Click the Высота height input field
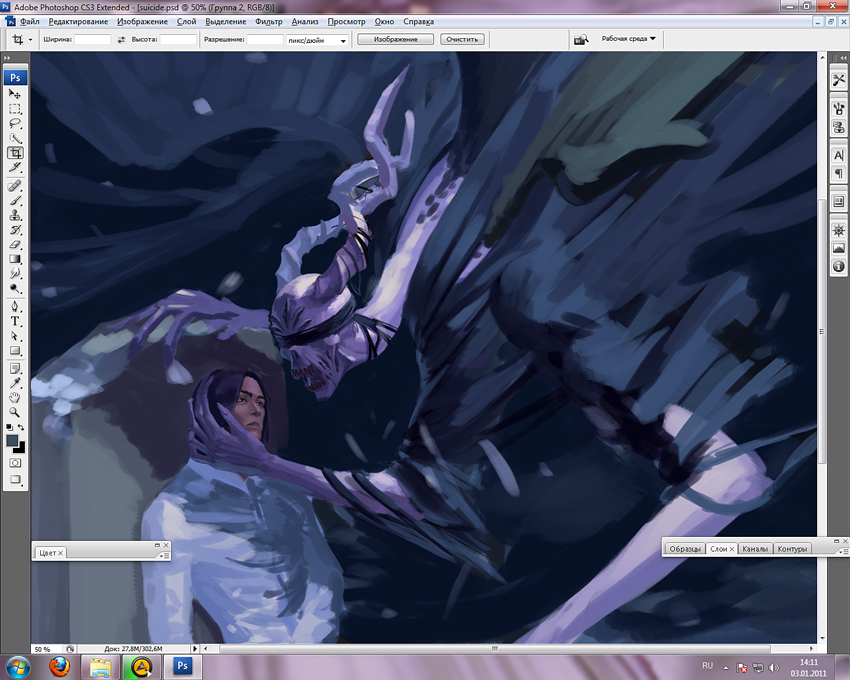This screenshot has height=680, width=850. click(x=178, y=40)
